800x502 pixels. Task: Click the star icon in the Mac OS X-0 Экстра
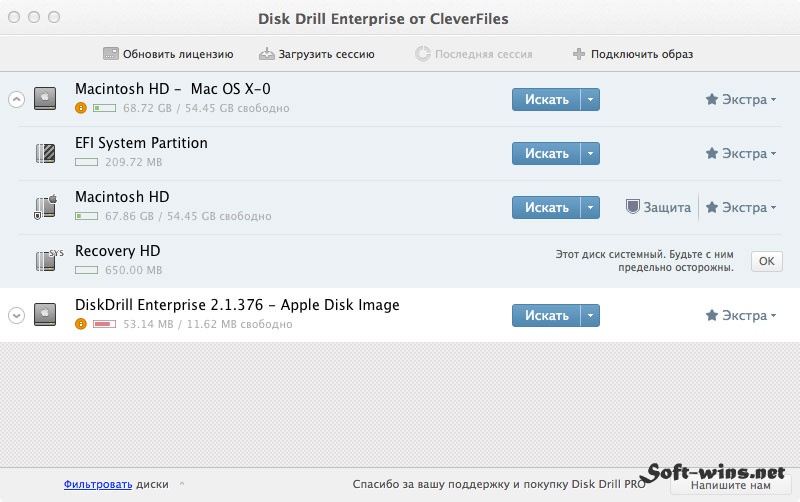coord(712,99)
